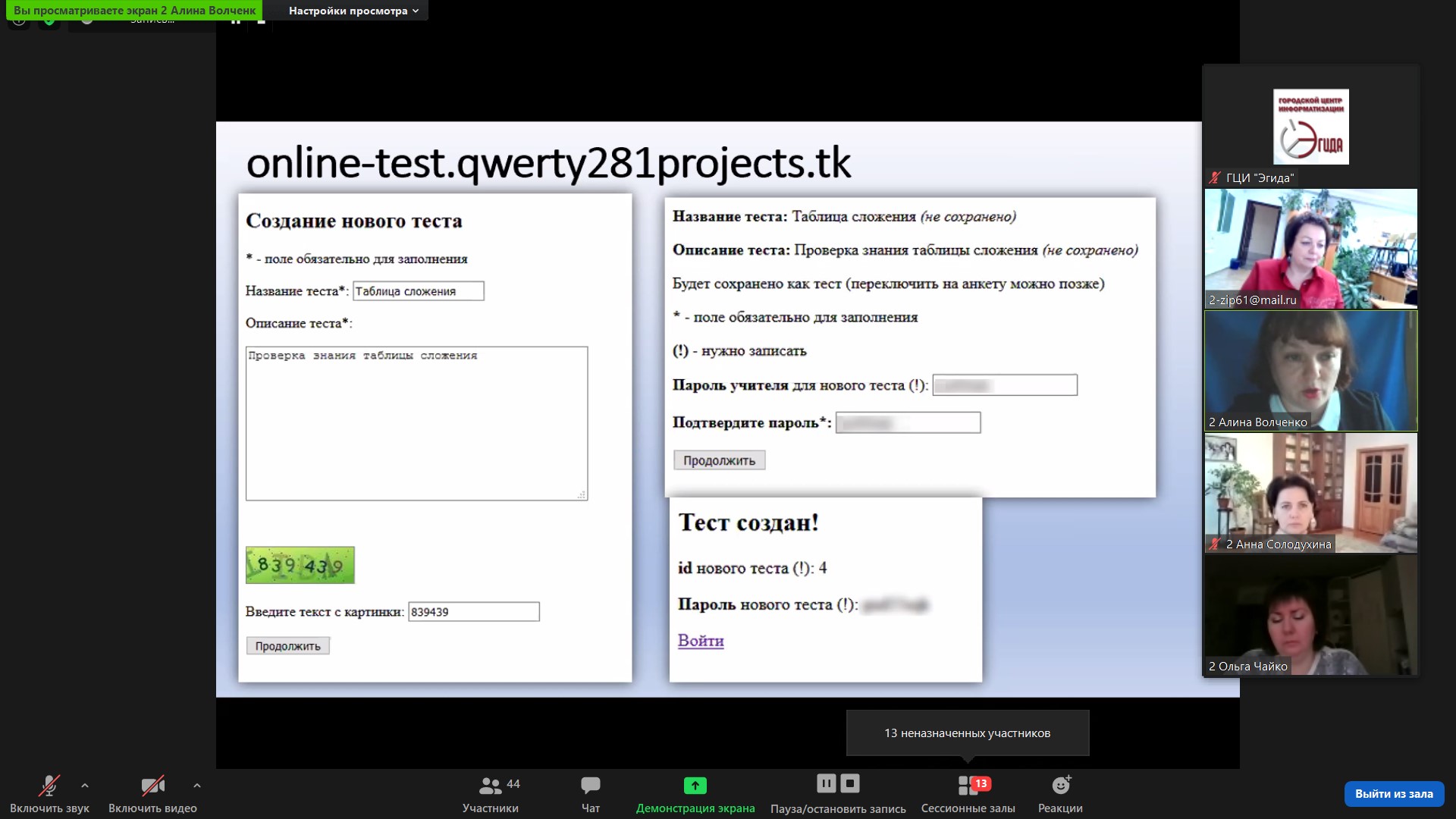Select the Анна Солодухина video thumbnail
The width and height of the screenshot is (1456, 819).
(1310, 493)
